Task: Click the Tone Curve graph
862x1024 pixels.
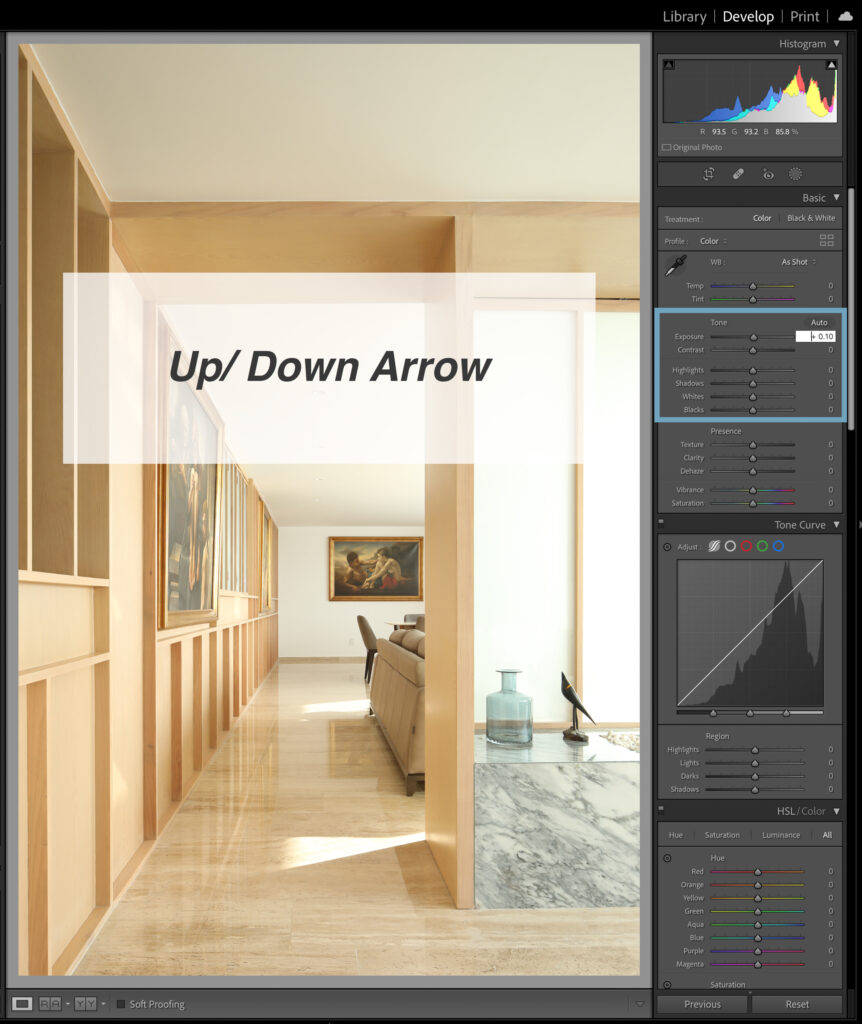Action: coord(750,633)
